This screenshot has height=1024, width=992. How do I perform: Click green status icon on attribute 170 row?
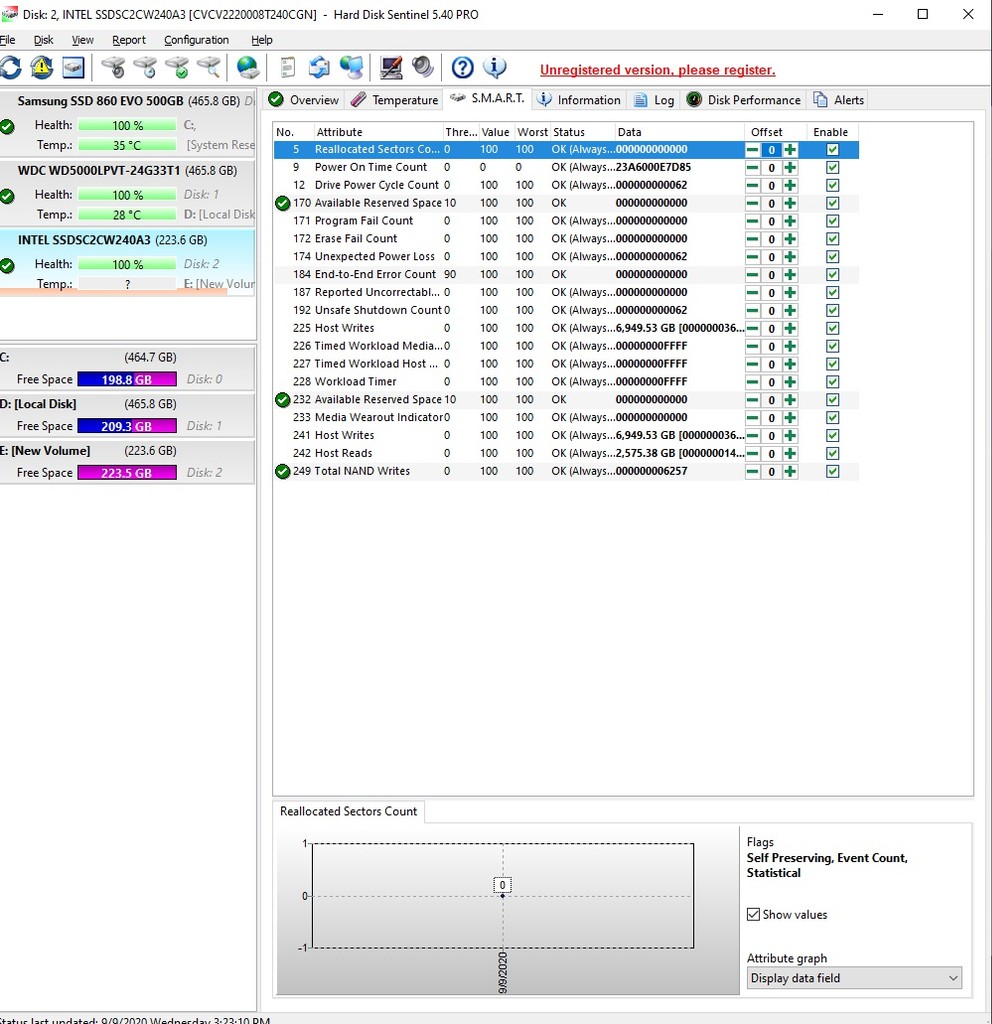(x=283, y=203)
